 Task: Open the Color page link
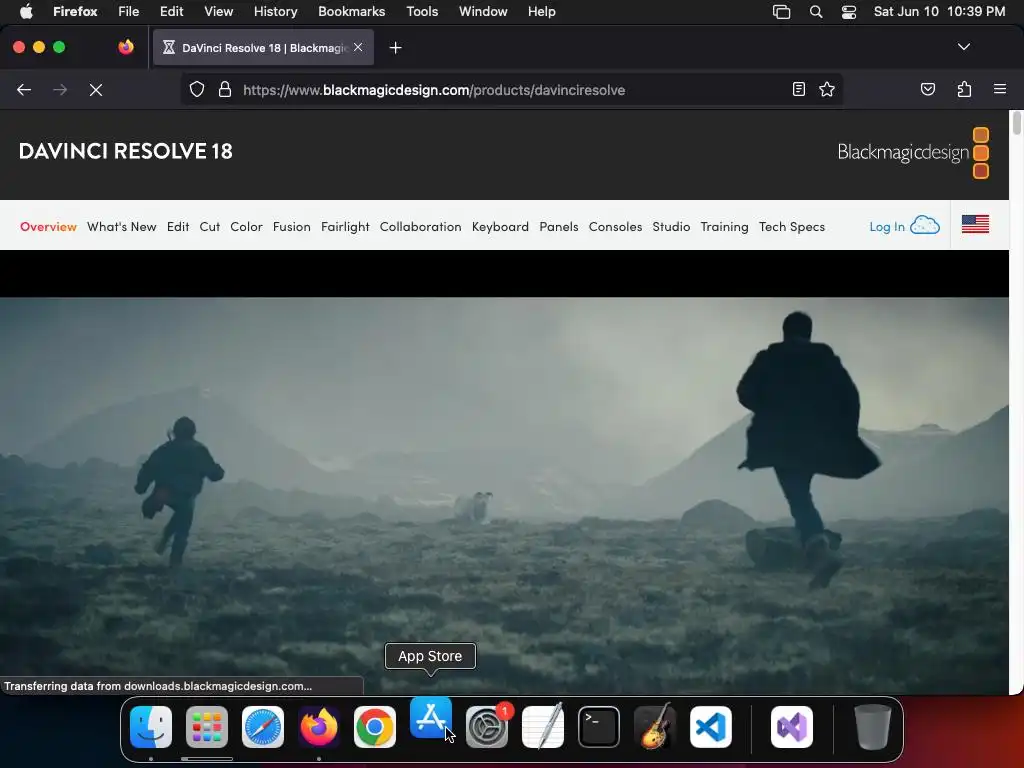coord(246,227)
